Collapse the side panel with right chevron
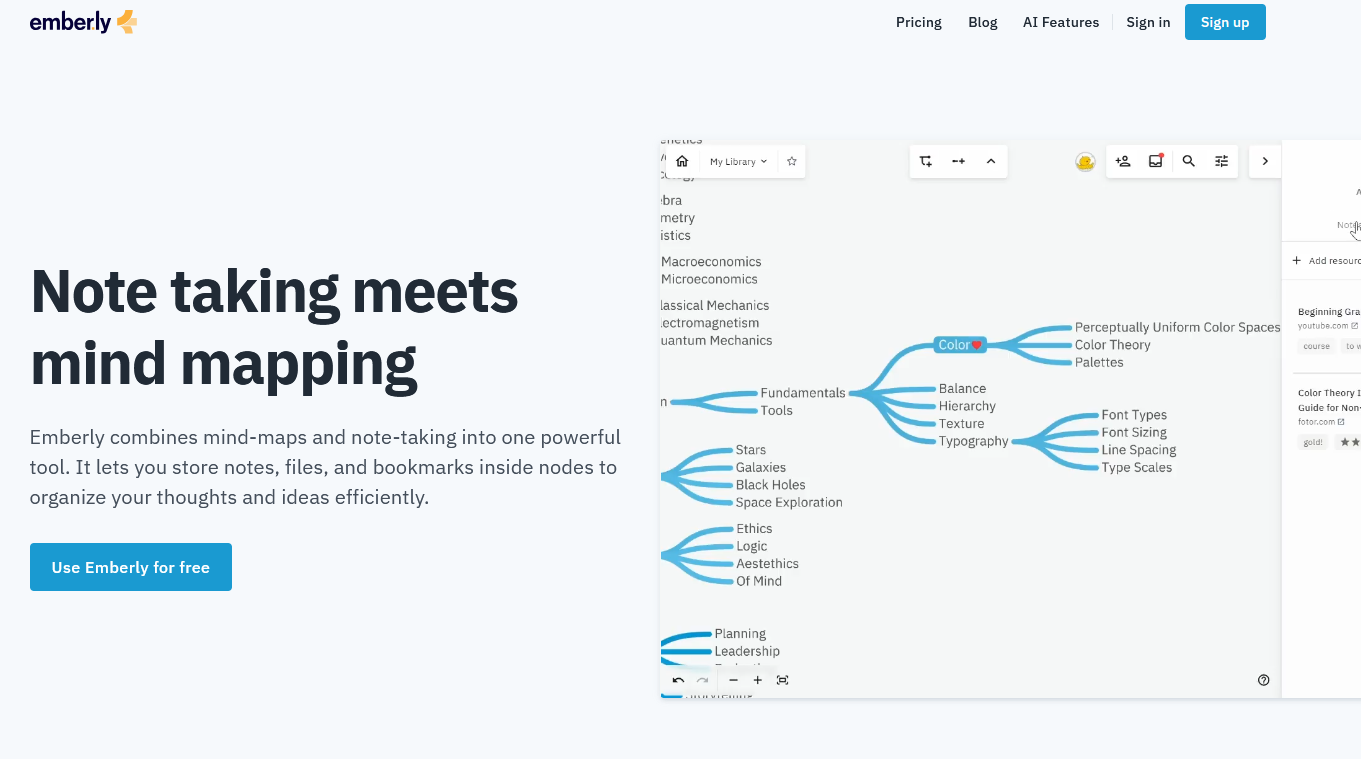 (x=1265, y=161)
